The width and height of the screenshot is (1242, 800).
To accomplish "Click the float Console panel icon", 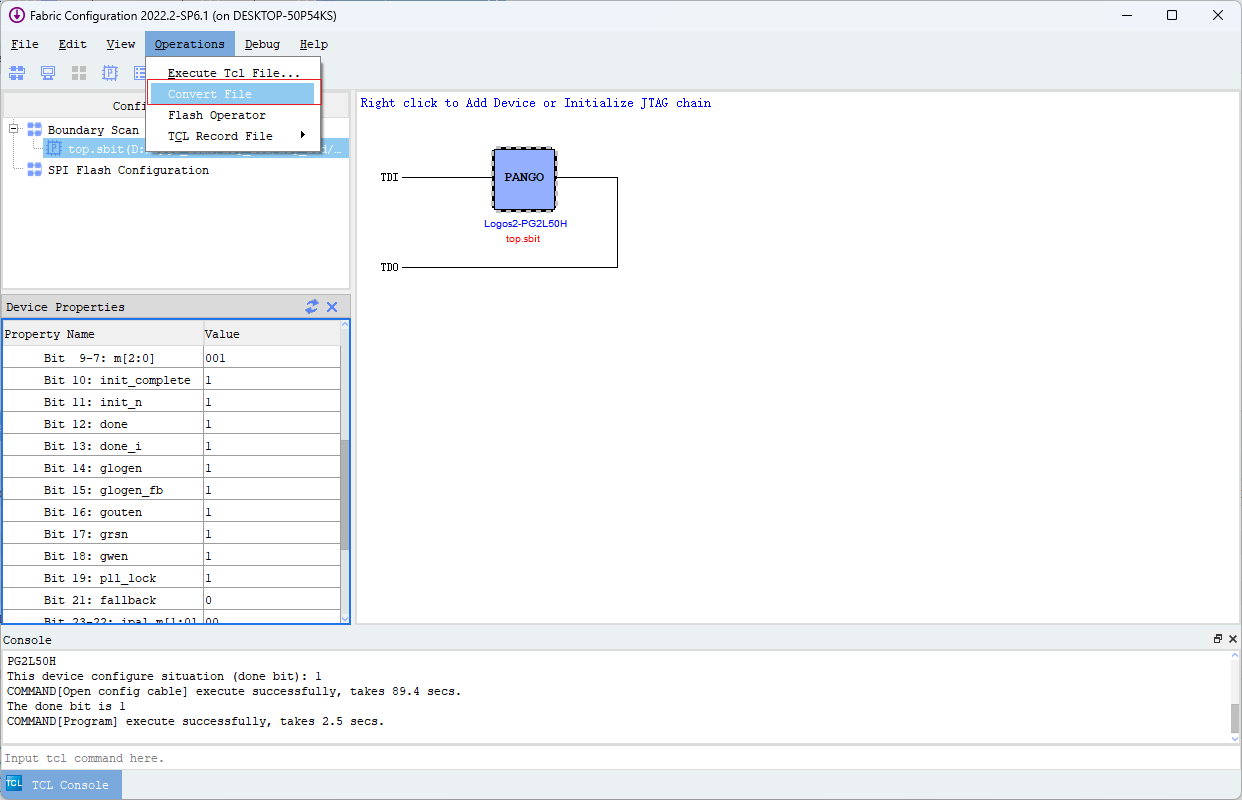I will tap(1217, 638).
